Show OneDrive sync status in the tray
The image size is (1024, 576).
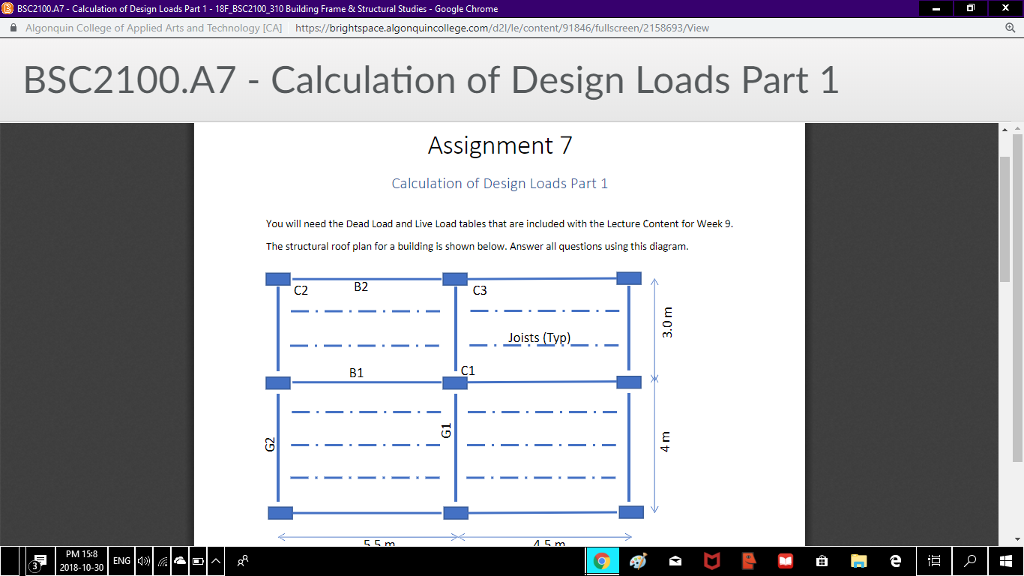[x=180, y=561]
